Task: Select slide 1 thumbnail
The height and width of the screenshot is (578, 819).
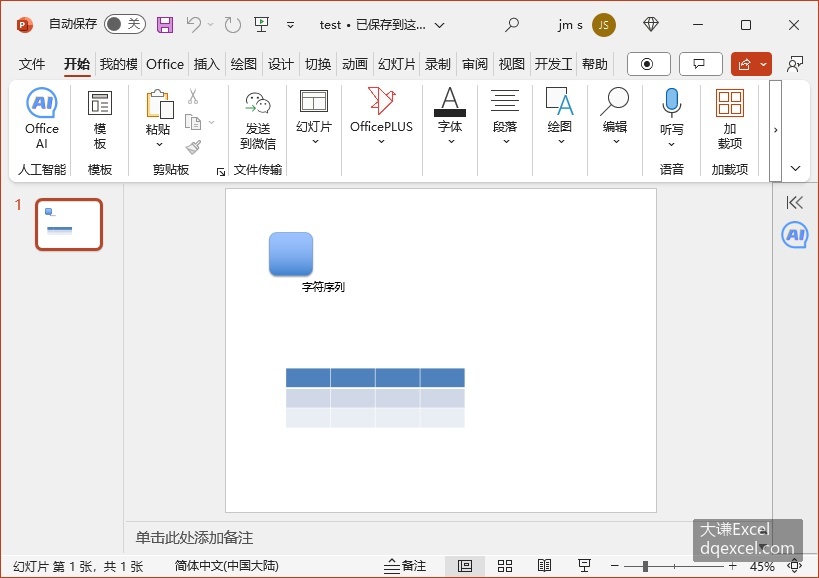Action: tap(69, 225)
